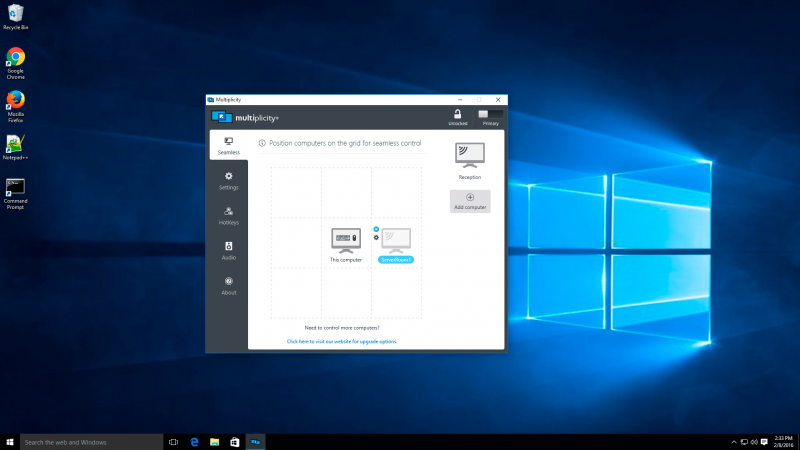800x450 pixels.
Task: Go to the HotKeys section
Action: [228, 215]
